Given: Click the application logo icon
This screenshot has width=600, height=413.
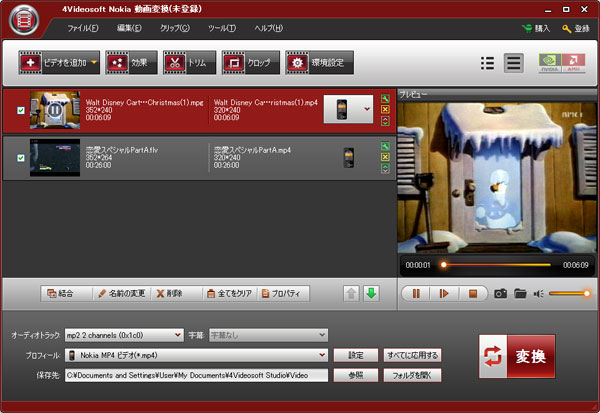Looking at the screenshot, I should [24, 20].
